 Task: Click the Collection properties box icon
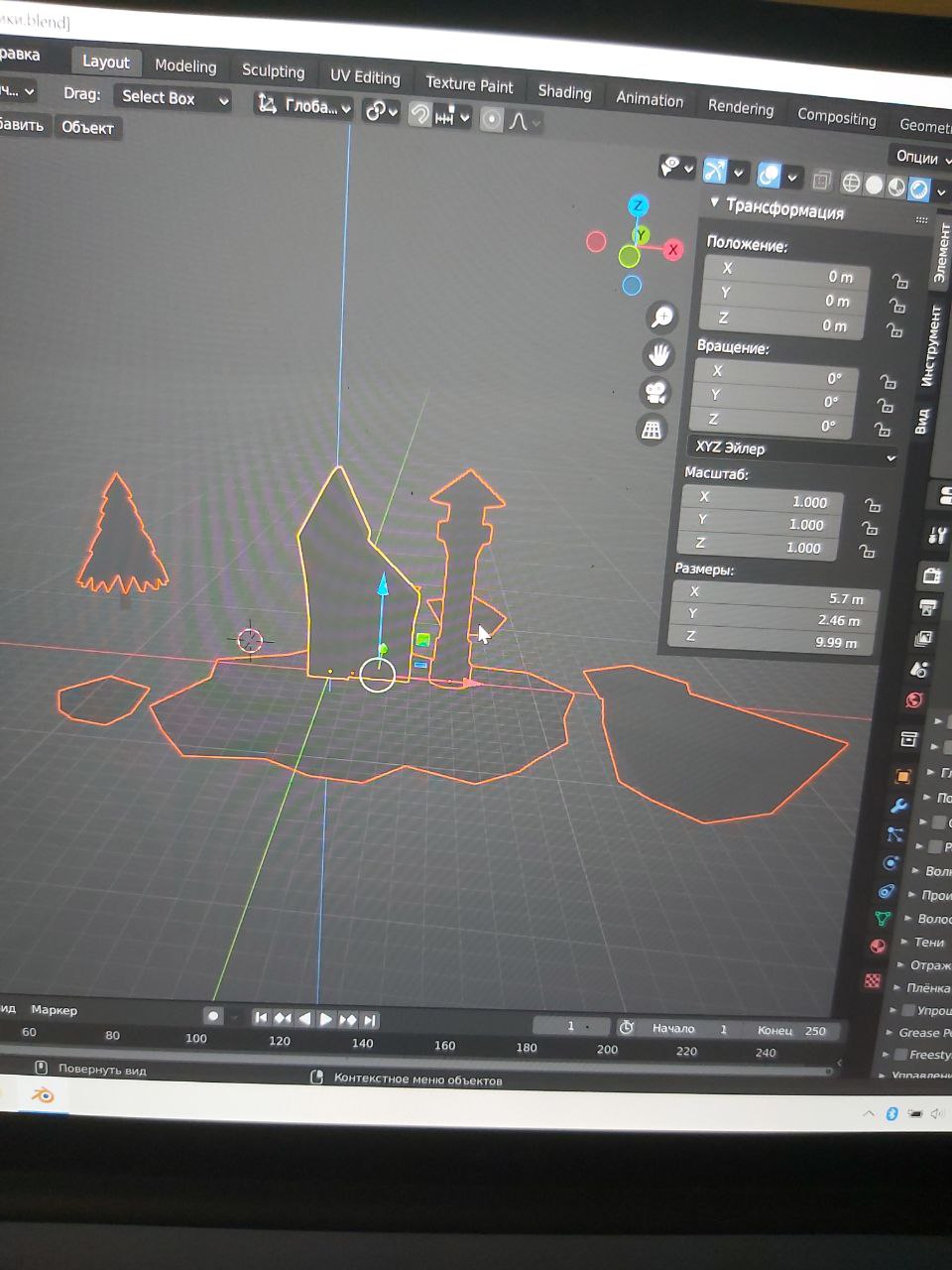(909, 739)
